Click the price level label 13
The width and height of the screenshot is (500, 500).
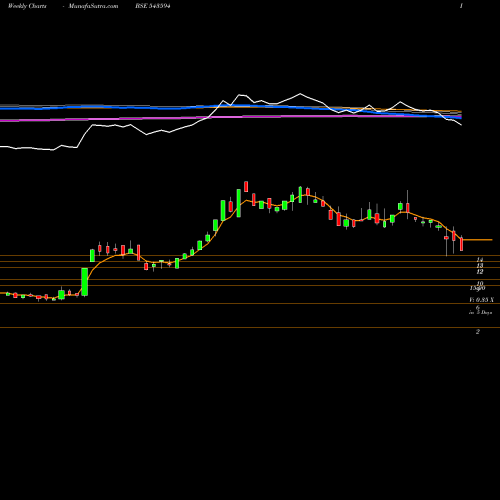point(480,266)
